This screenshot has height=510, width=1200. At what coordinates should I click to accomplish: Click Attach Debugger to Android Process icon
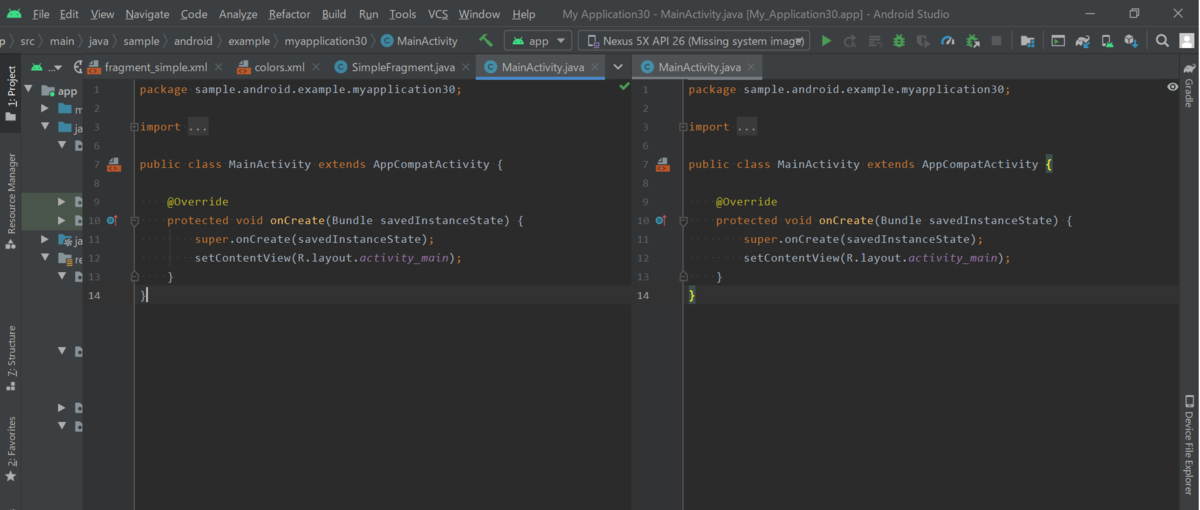(972, 41)
